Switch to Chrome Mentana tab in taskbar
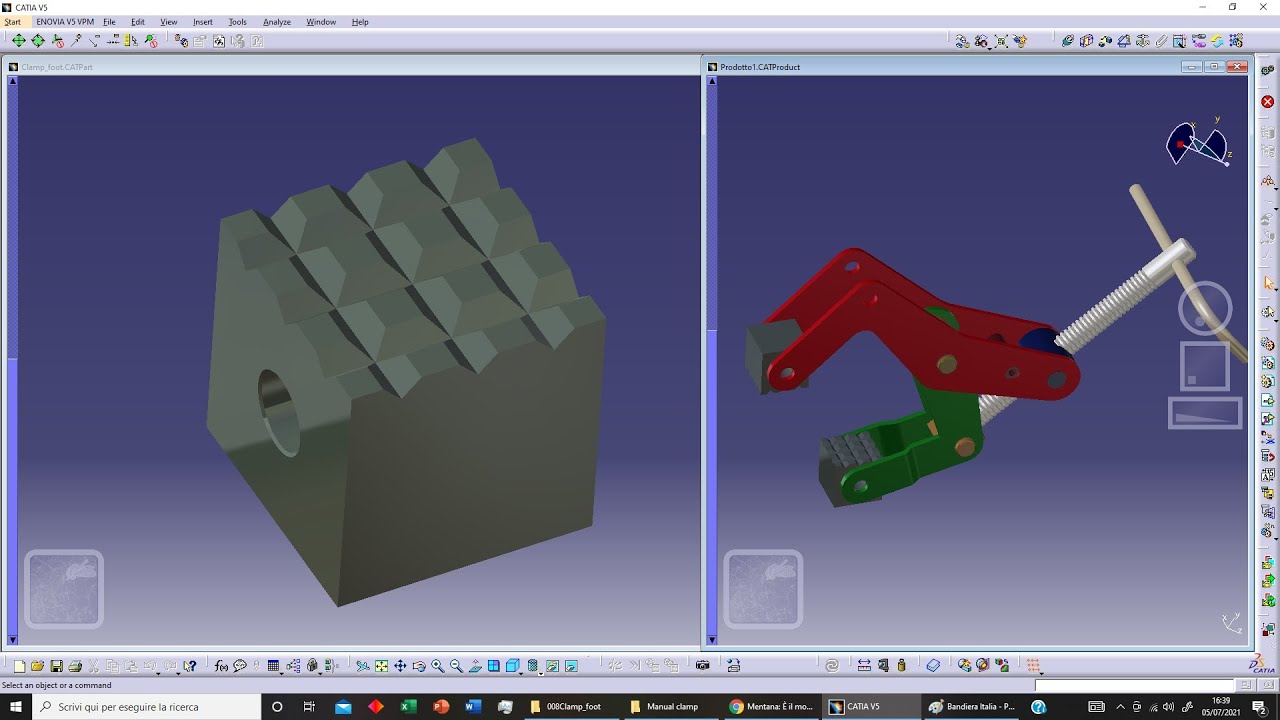This screenshot has width=1280, height=720. [771, 706]
